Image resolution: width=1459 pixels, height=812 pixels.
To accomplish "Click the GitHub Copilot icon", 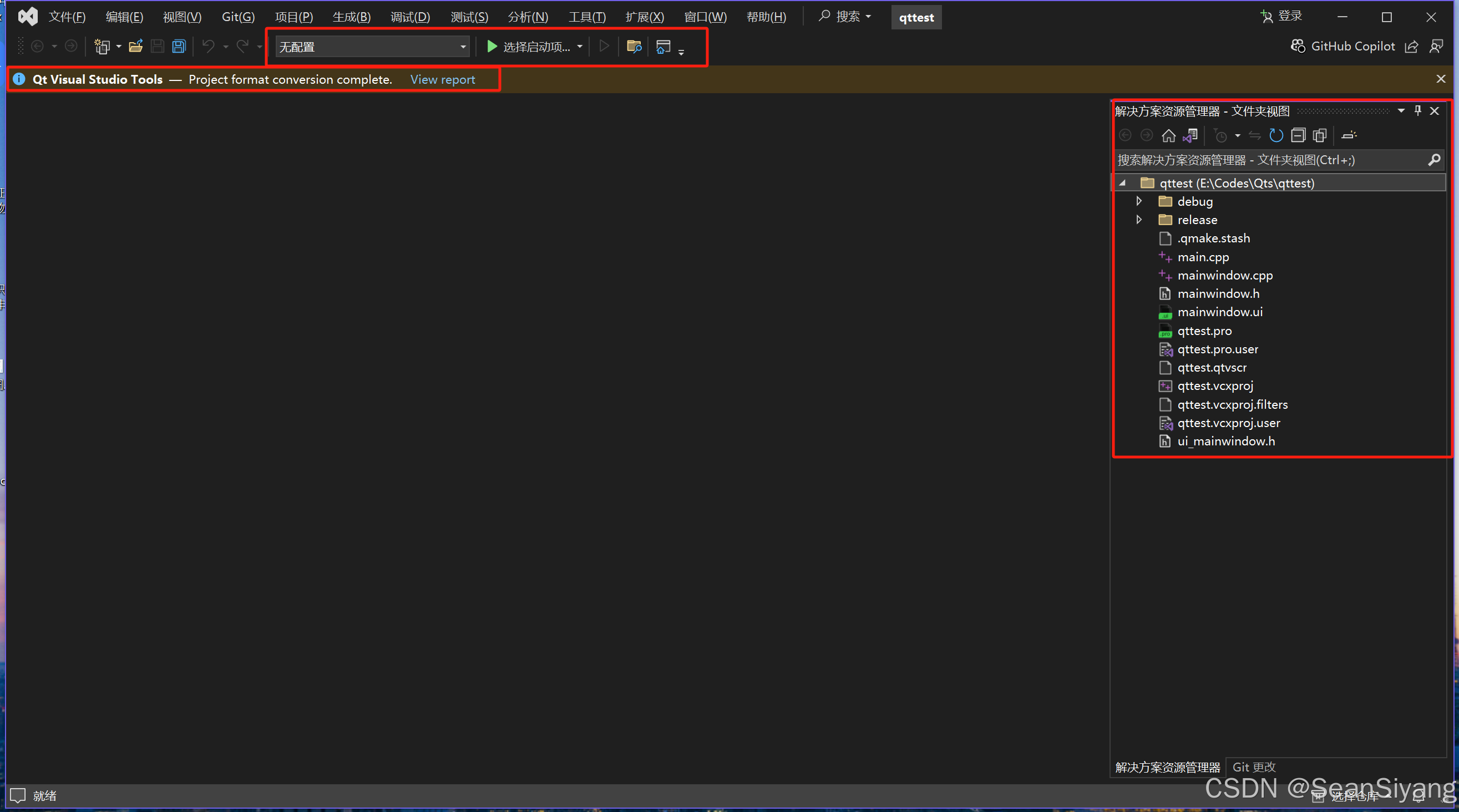I will 1298,46.
